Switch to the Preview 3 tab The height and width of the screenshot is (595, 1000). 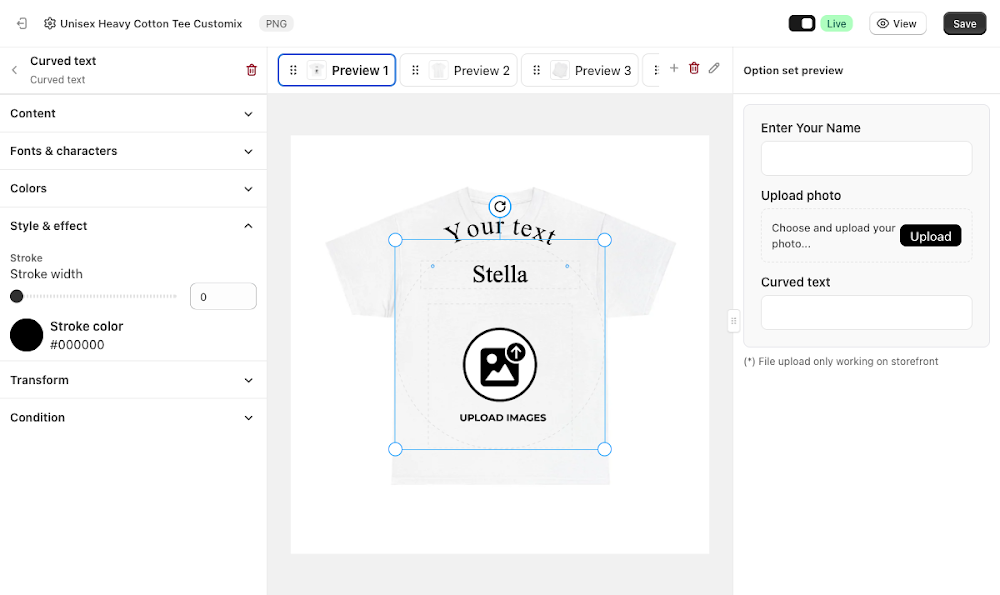580,70
